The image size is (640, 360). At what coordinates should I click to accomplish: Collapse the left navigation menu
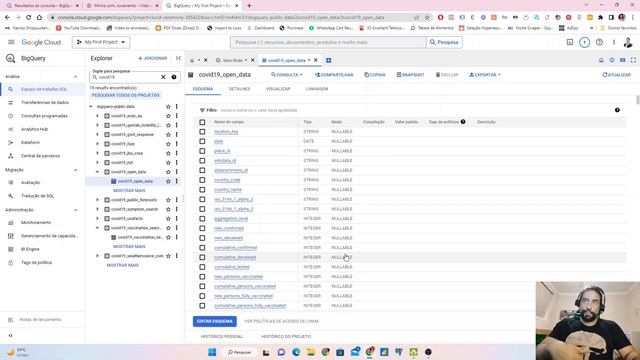11,336
